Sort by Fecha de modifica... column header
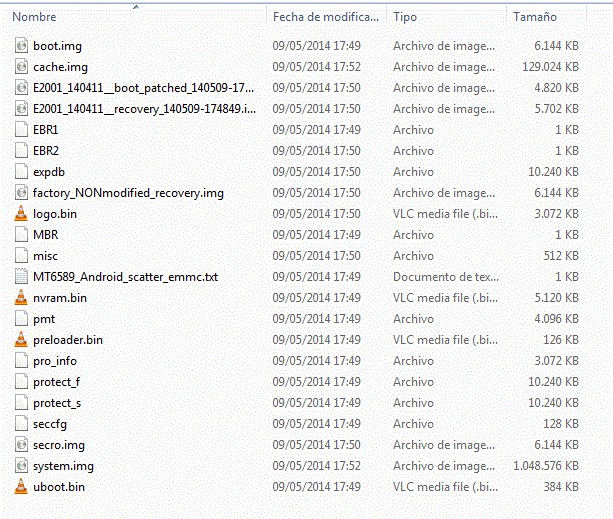The image size is (613, 519). pyautogui.click(x=326, y=18)
